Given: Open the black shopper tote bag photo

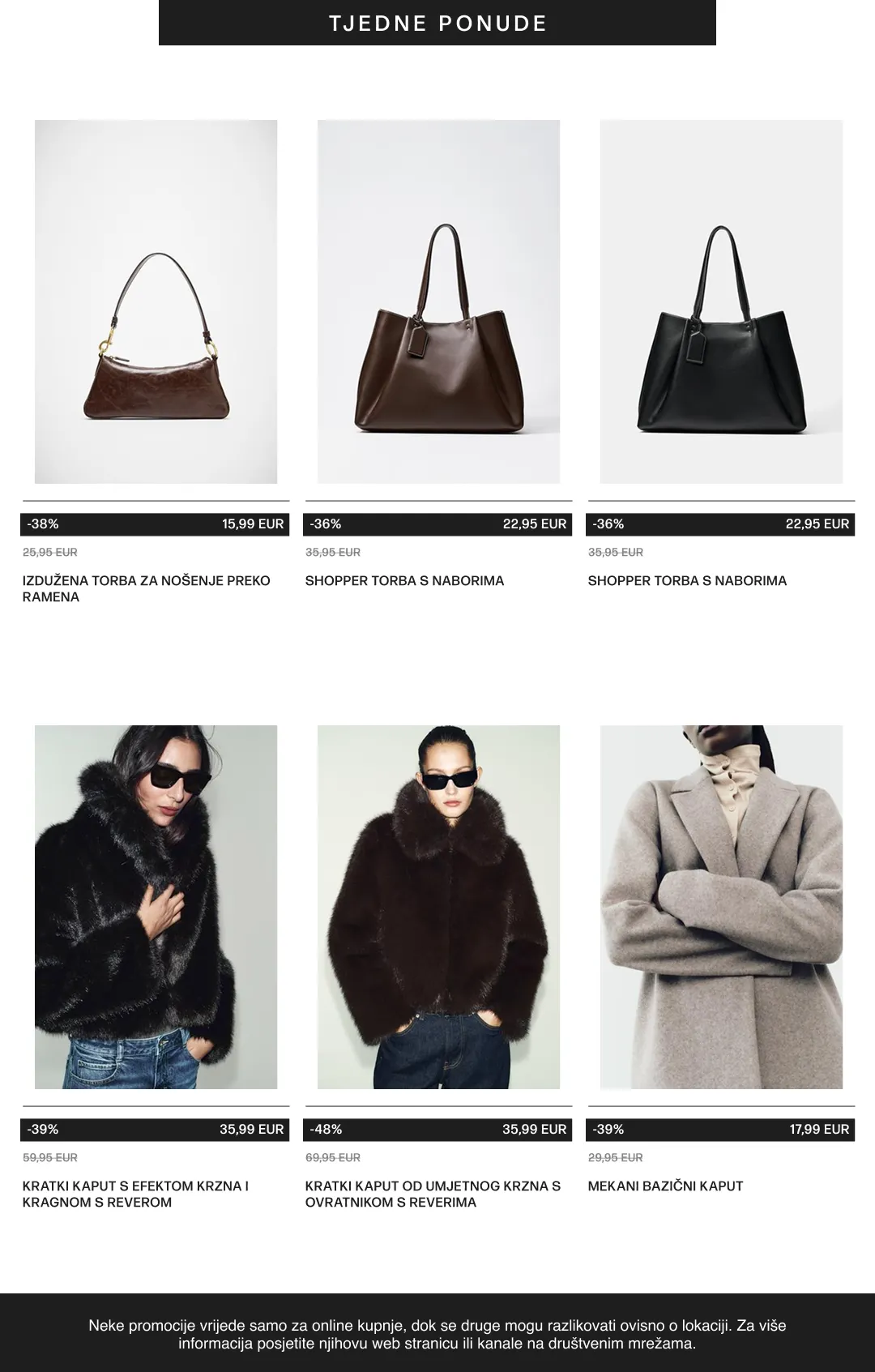Looking at the screenshot, I should tap(721, 301).
